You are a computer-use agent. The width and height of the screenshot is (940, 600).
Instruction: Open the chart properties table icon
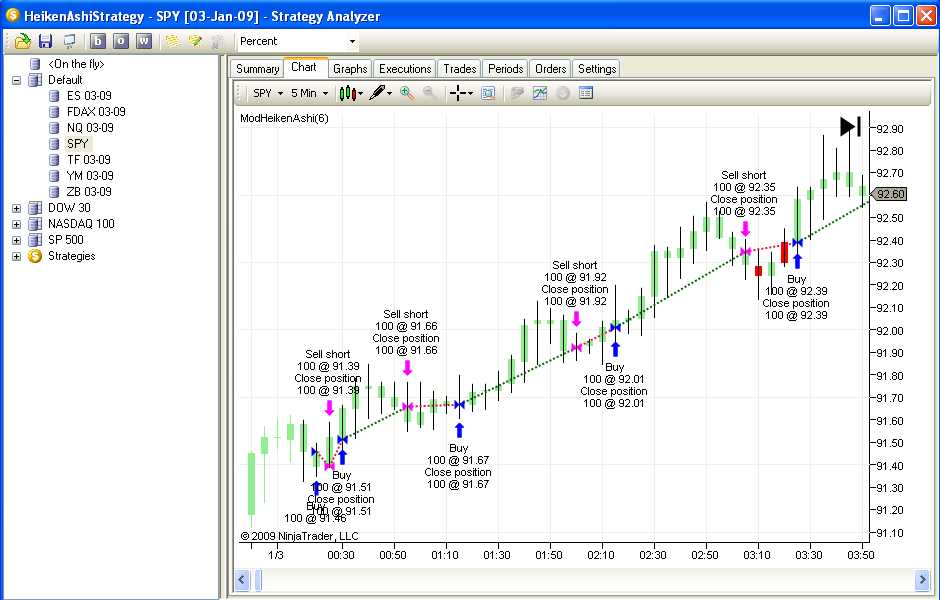586,93
